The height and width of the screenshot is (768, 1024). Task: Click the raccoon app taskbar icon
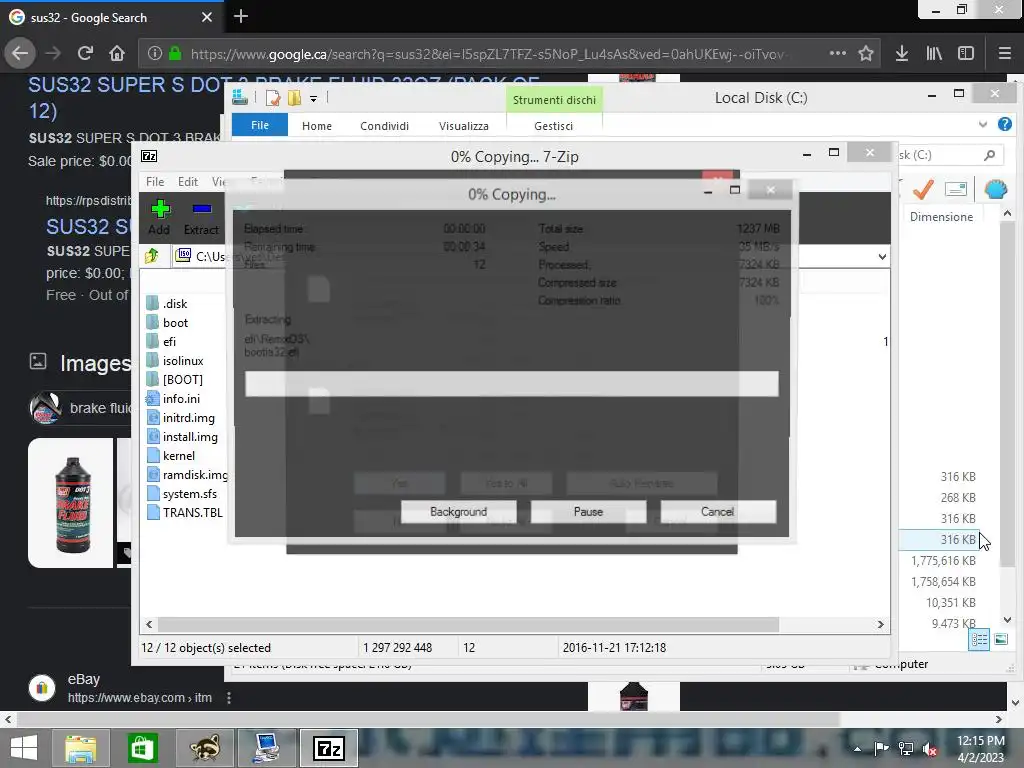tap(204, 748)
